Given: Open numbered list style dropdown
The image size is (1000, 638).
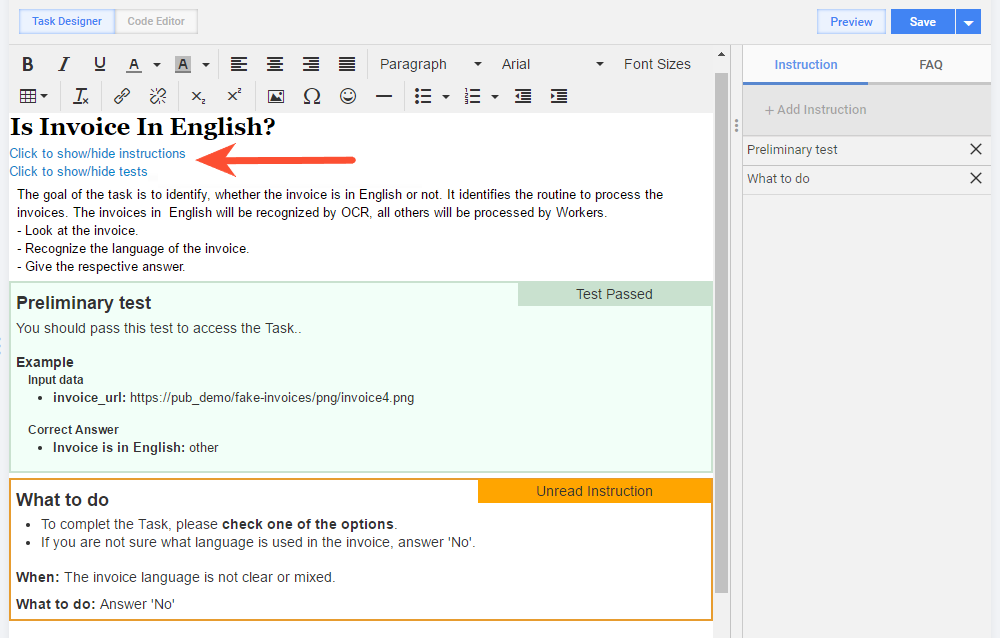Looking at the screenshot, I should pos(495,96).
